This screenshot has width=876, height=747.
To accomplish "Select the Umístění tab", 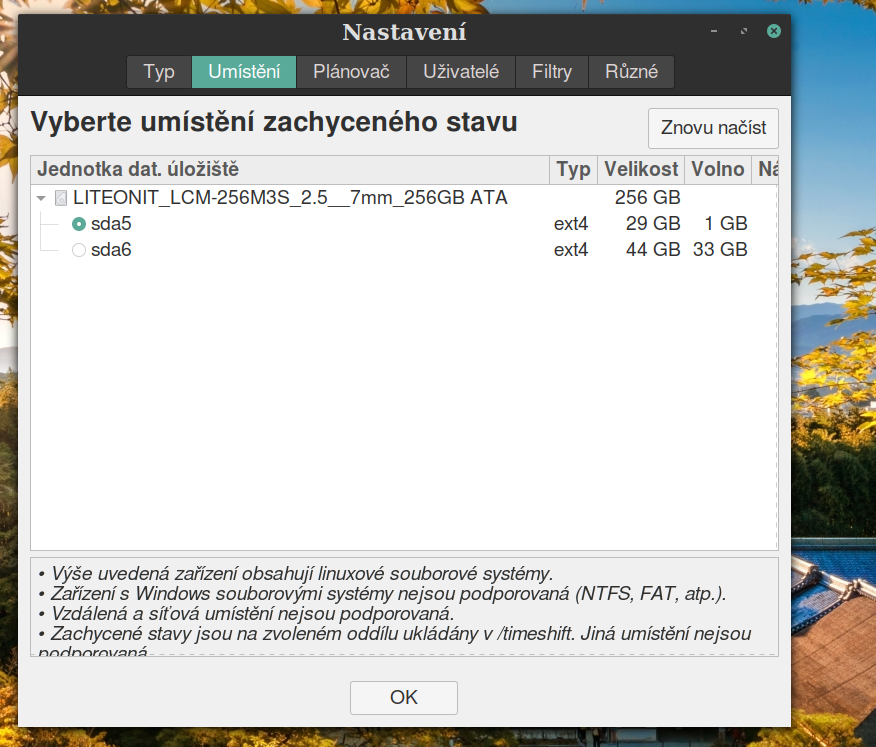I will point(244,72).
